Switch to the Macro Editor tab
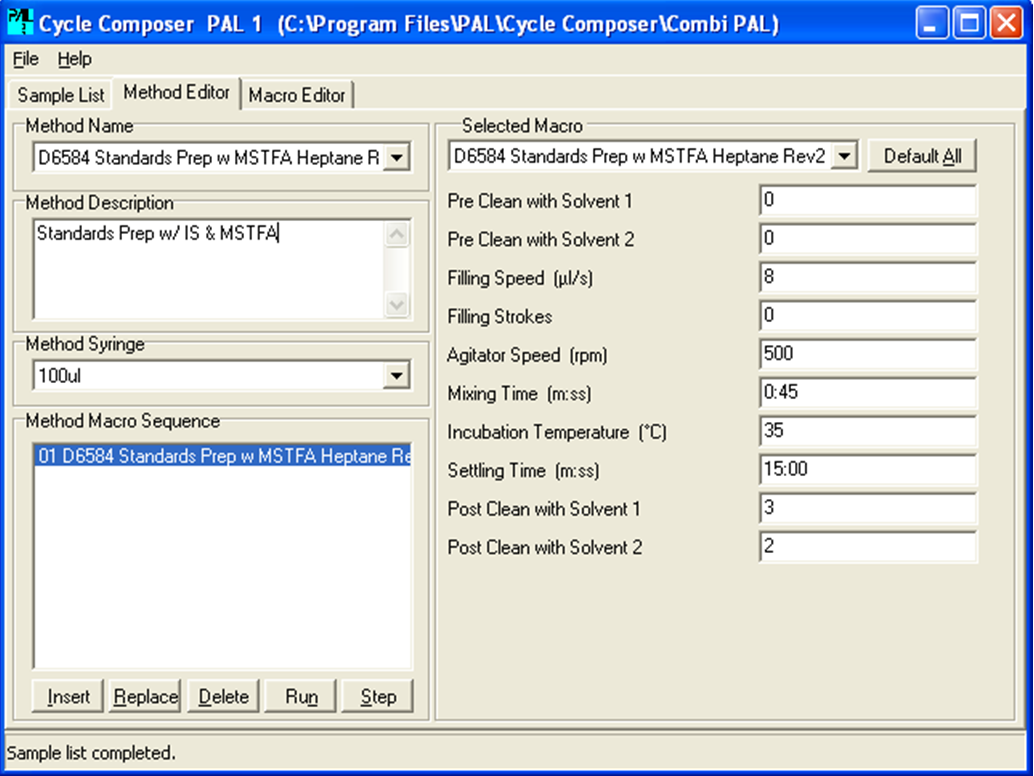Screen dimensions: 1034x776 tap(297, 95)
